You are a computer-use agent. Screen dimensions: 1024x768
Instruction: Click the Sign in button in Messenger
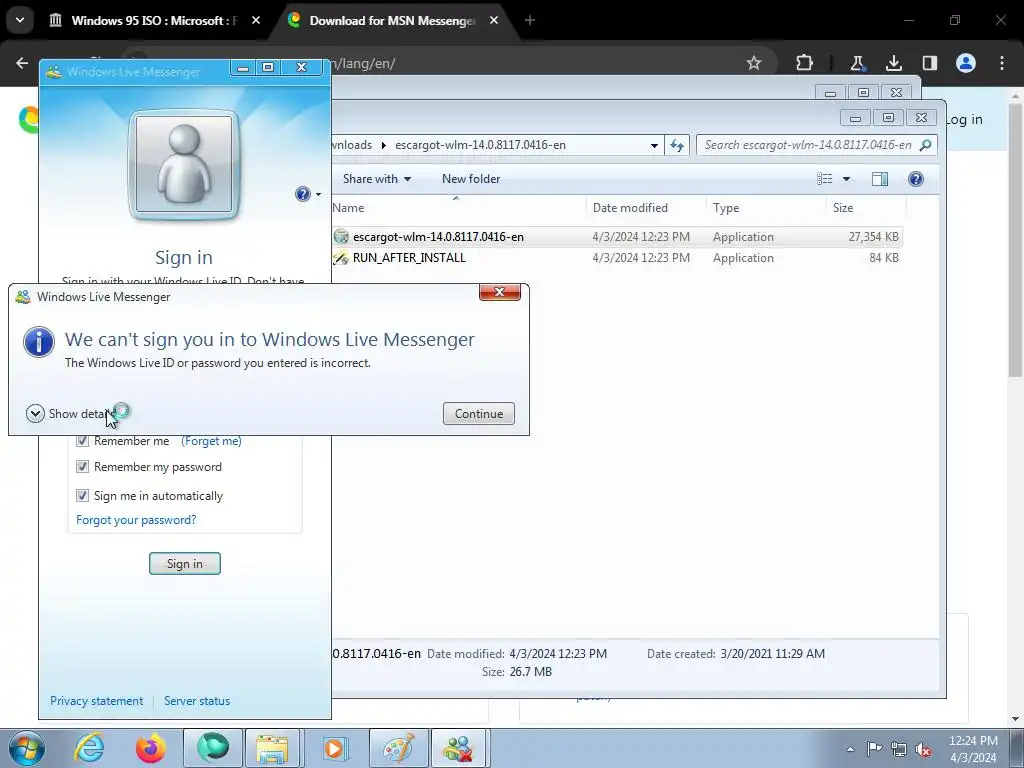tap(185, 564)
